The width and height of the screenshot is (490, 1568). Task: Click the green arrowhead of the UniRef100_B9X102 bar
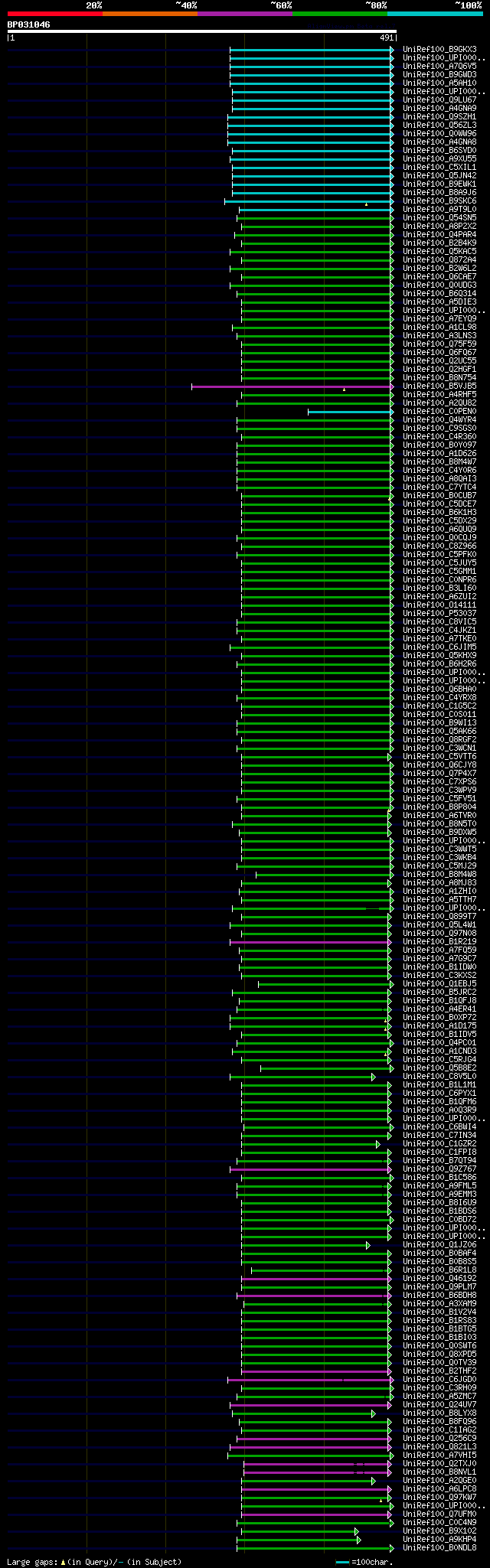coord(357,1532)
